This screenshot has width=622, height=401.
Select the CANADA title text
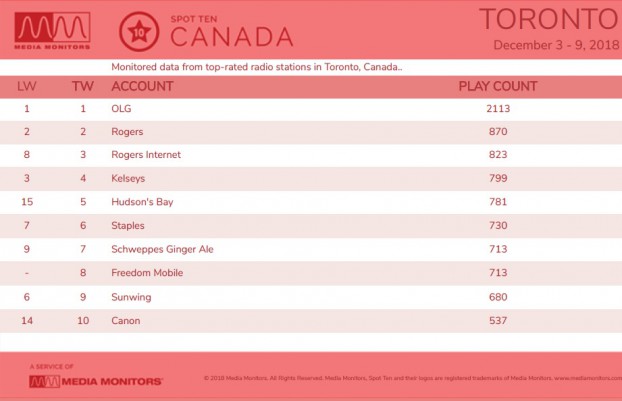tap(232, 37)
